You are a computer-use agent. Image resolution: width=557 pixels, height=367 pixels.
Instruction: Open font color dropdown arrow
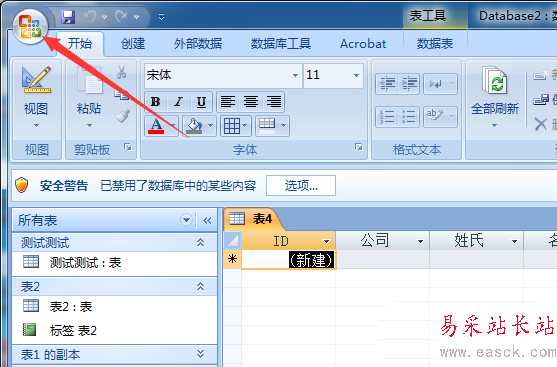point(173,126)
